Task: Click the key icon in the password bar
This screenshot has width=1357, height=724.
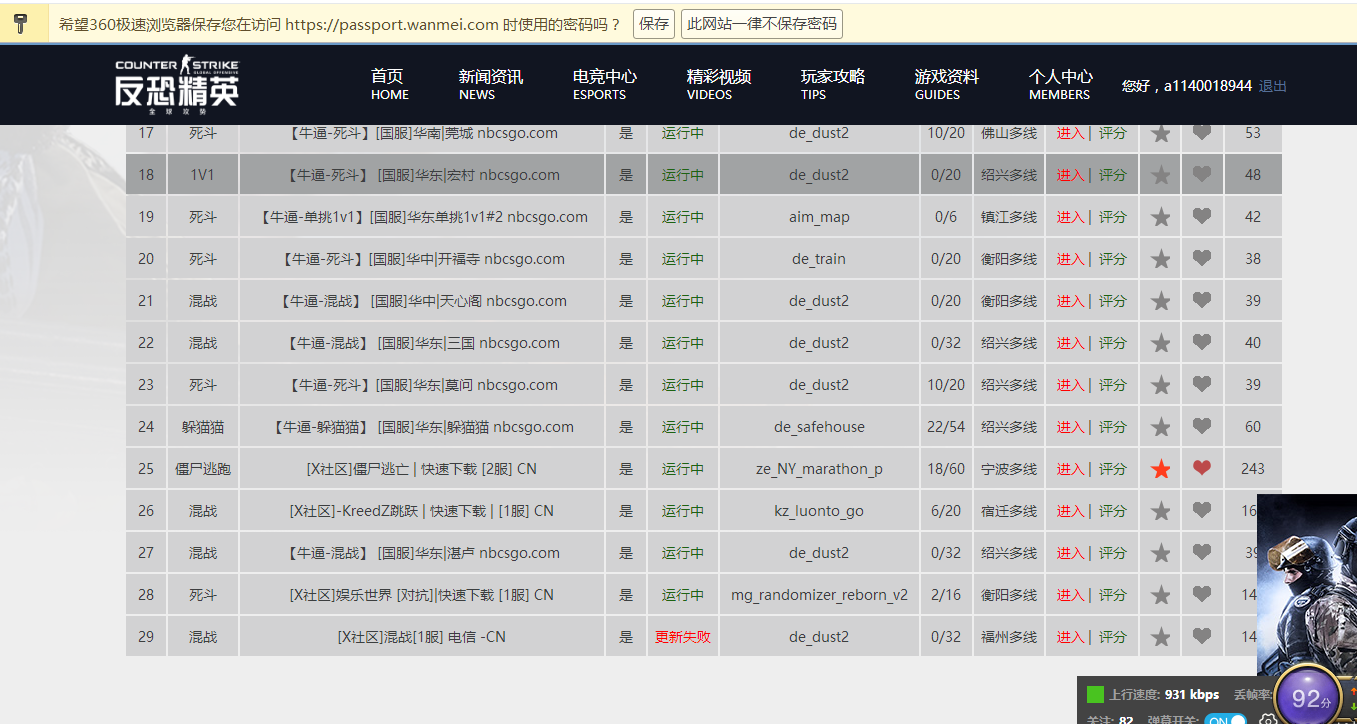Action: point(20,21)
